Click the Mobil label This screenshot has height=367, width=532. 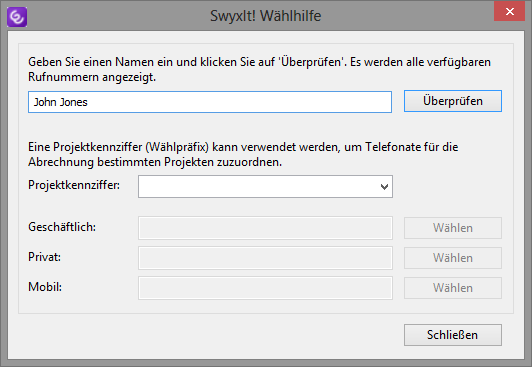(45, 287)
